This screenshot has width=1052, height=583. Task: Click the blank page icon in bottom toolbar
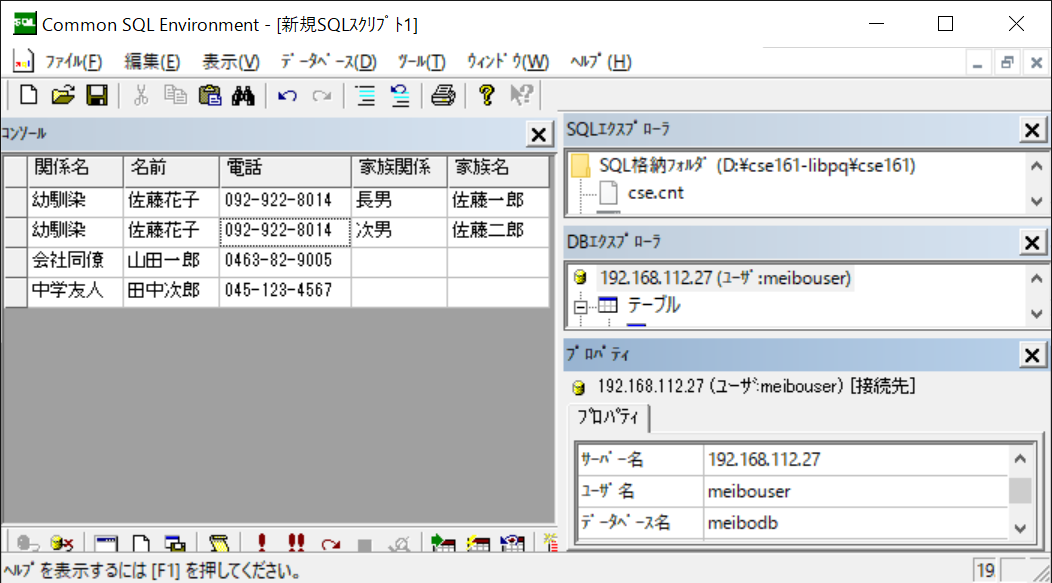141,543
